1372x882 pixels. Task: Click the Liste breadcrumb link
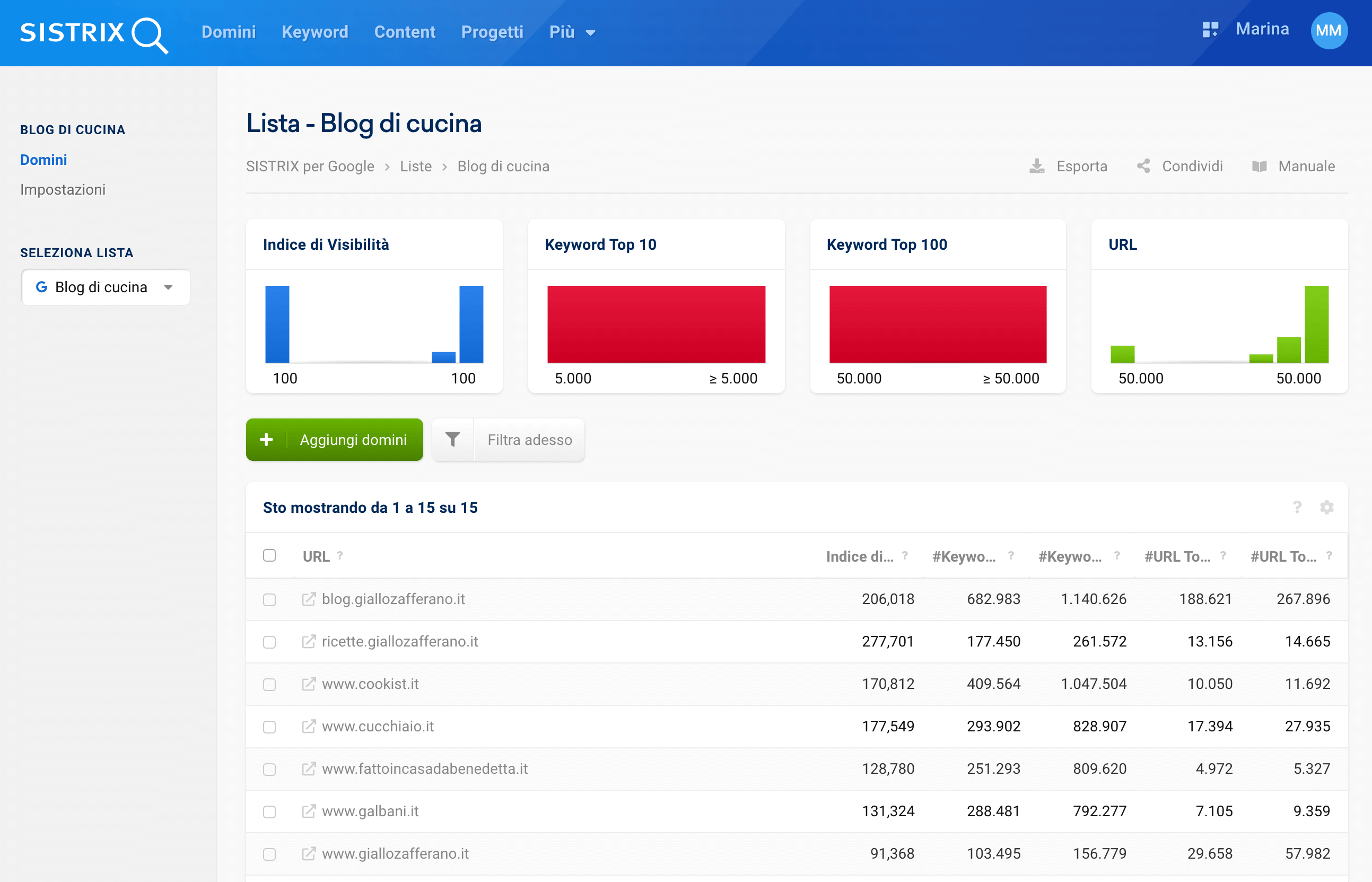(416, 166)
